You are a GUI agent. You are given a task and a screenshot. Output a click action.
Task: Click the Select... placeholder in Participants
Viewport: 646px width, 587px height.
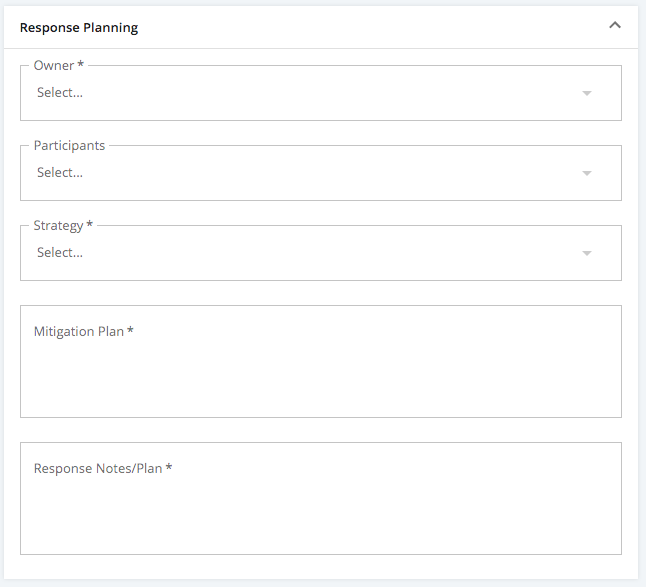pyautogui.click(x=60, y=172)
